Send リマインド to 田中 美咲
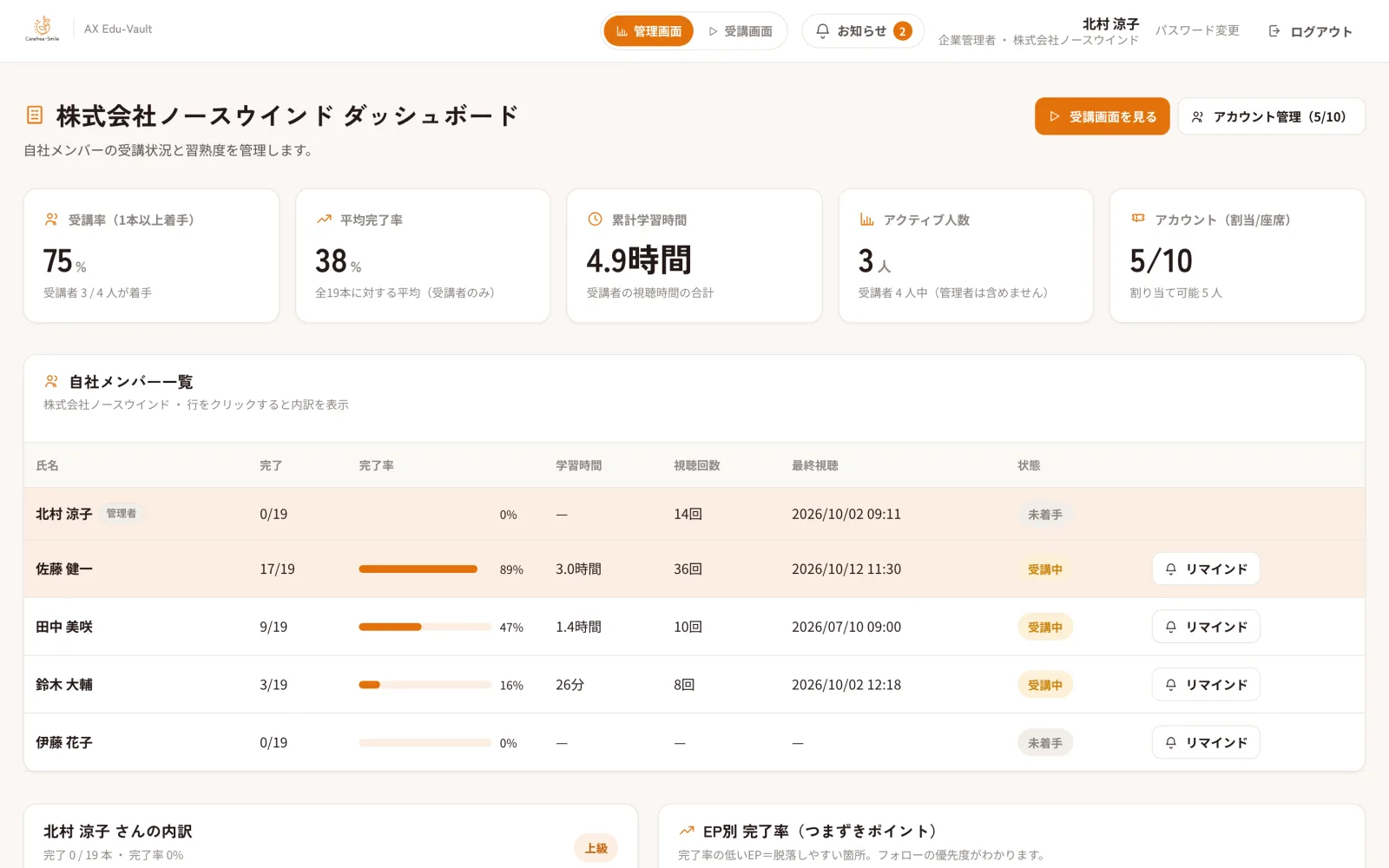This screenshot has height=868, width=1389. [x=1206, y=627]
